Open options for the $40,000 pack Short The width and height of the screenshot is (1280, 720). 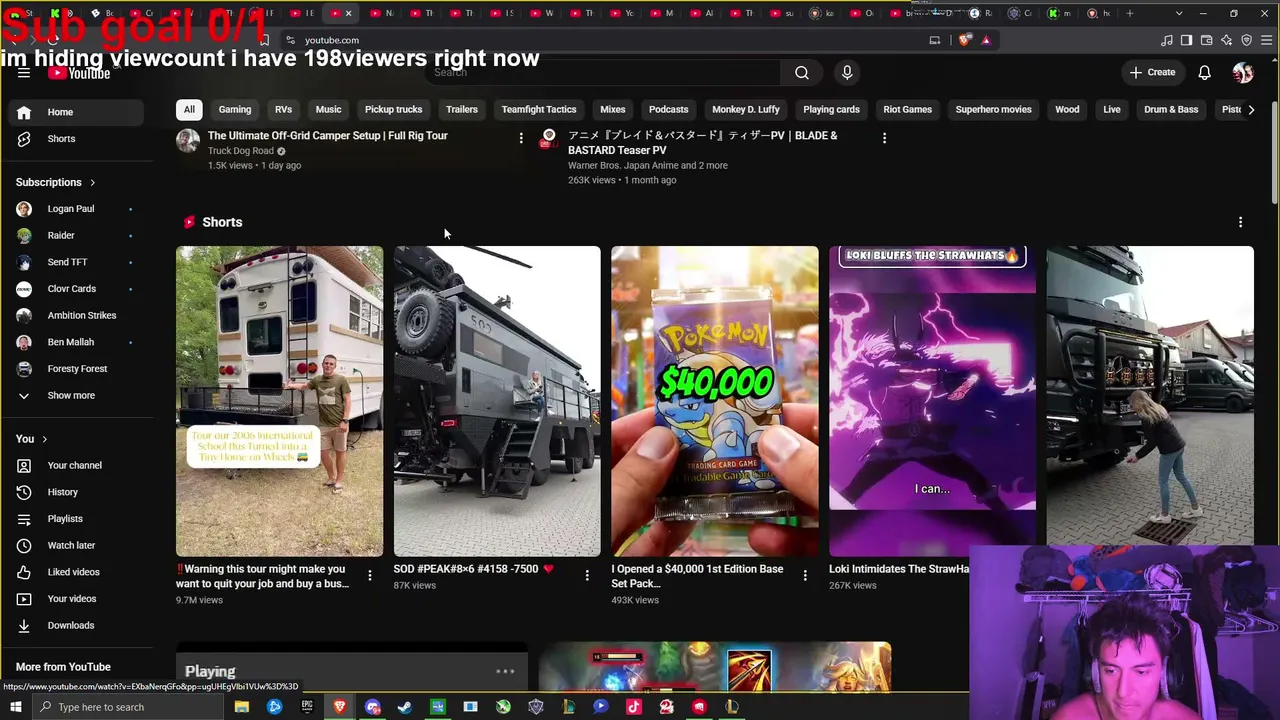click(805, 575)
